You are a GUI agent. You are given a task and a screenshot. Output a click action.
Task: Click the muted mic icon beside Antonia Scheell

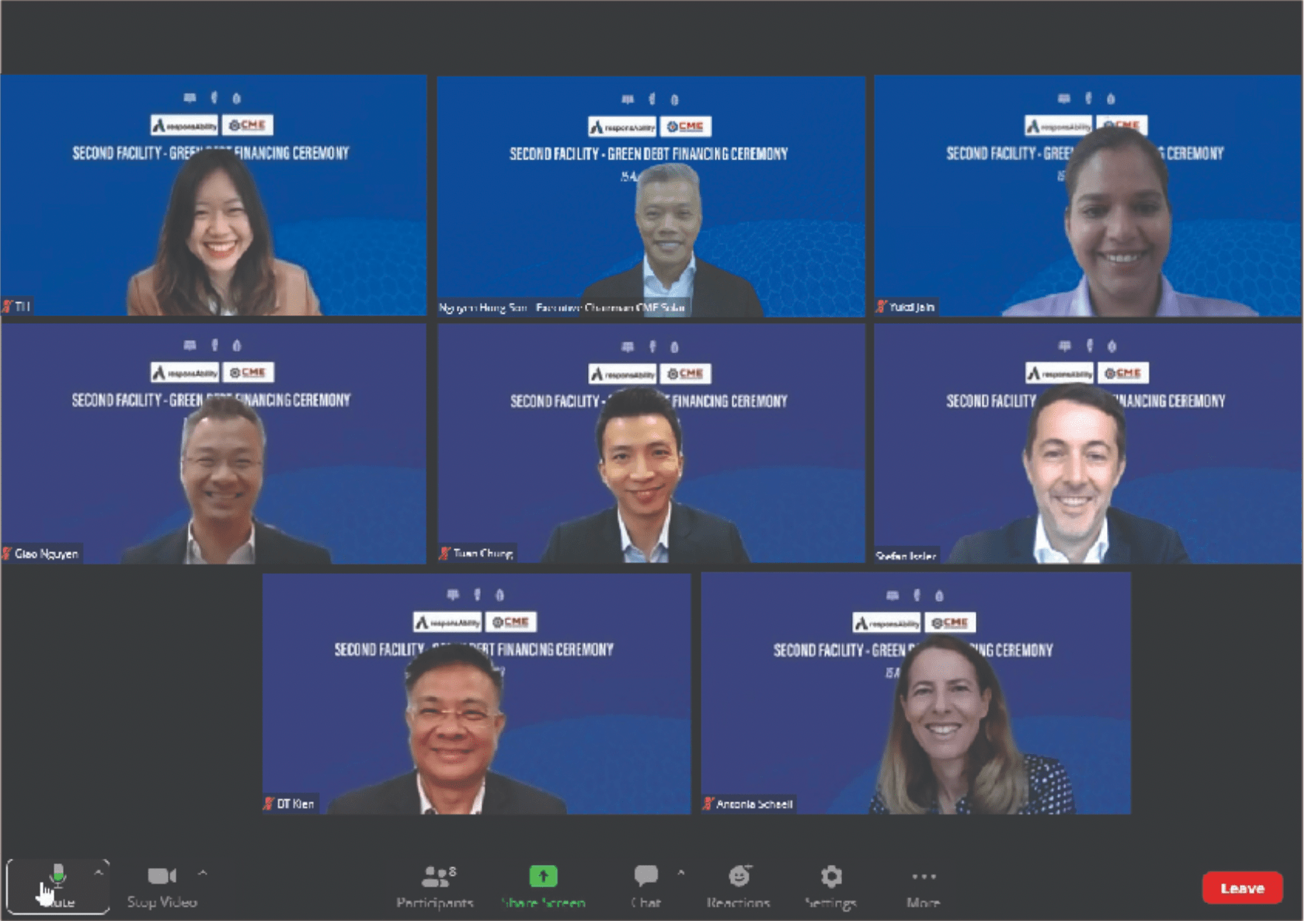708,804
